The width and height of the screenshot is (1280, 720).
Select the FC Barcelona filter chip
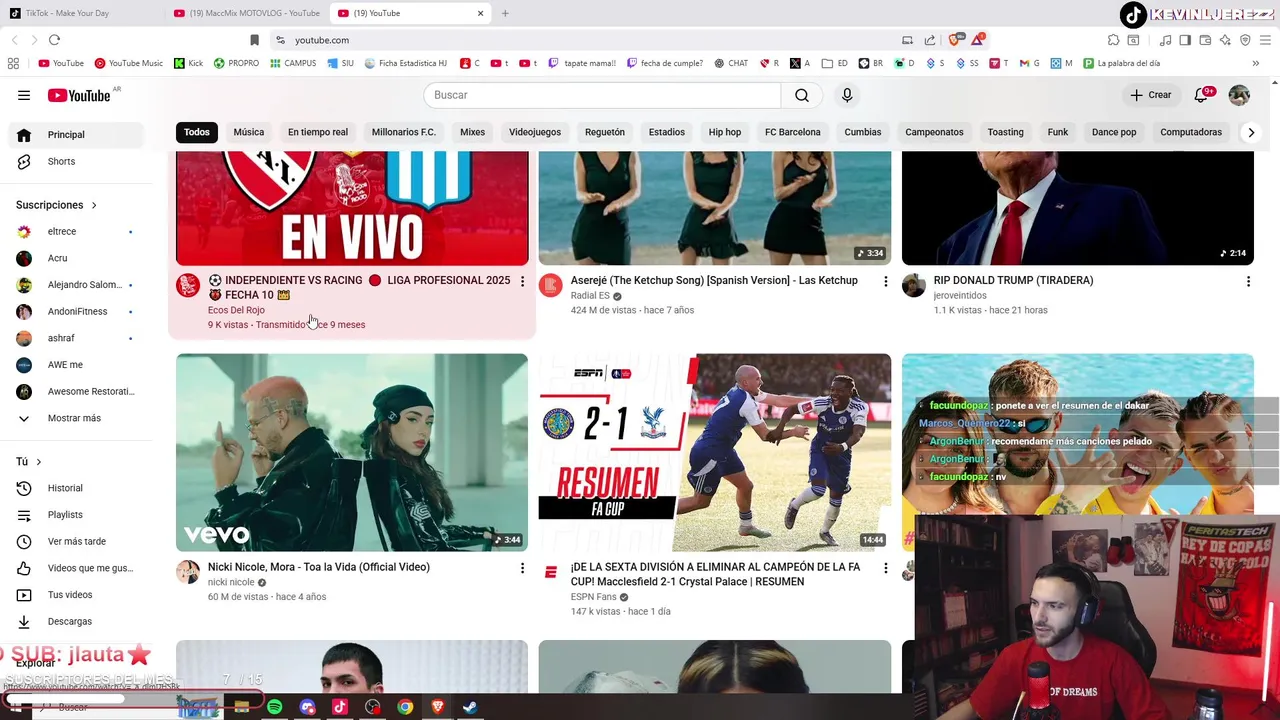(x=793, y=132)
